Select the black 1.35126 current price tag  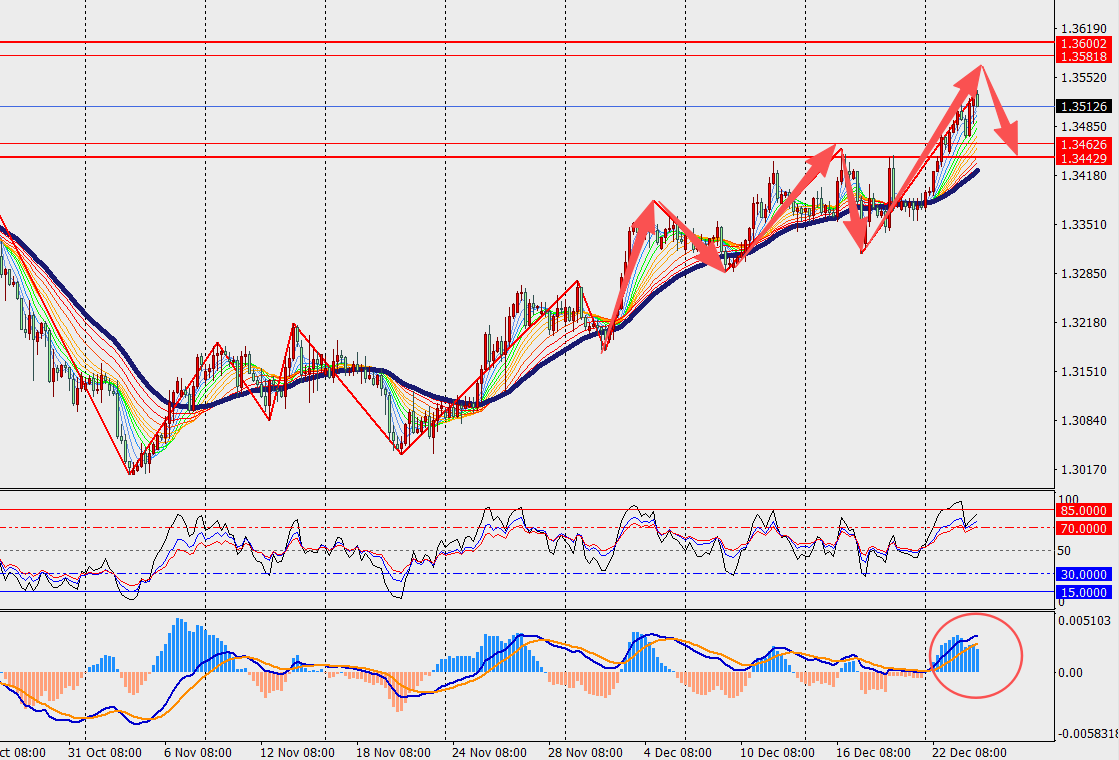pyautogui.click(x=1084, y=106)
